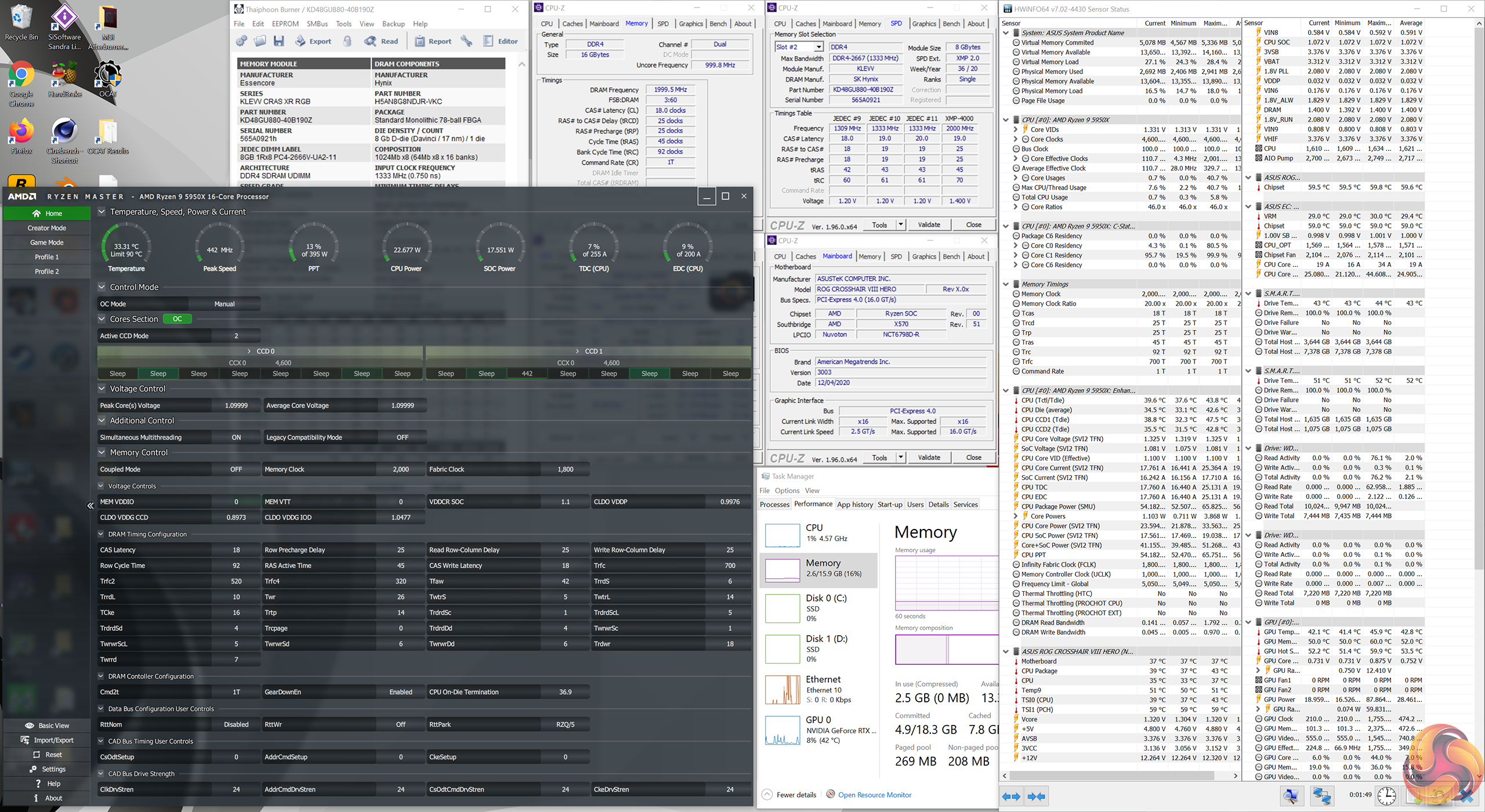The width and height of the screenshot is (1485, 812).
Task: Click Validate in the CPU-Z SPD window
Action: (929, 225)
